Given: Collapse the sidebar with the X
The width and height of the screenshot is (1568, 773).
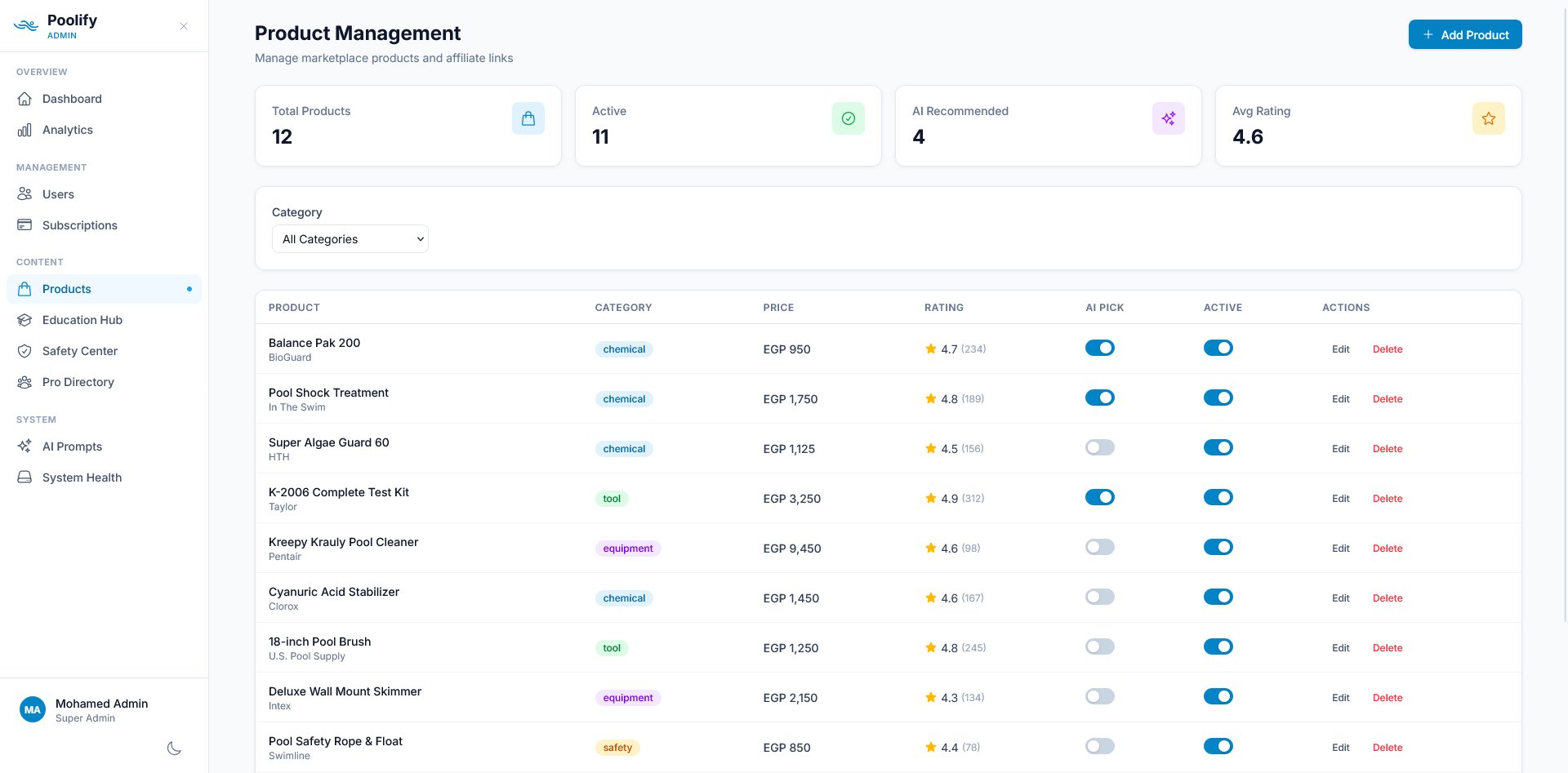Looking at the screenshot, I should click(x=183, y=26).
